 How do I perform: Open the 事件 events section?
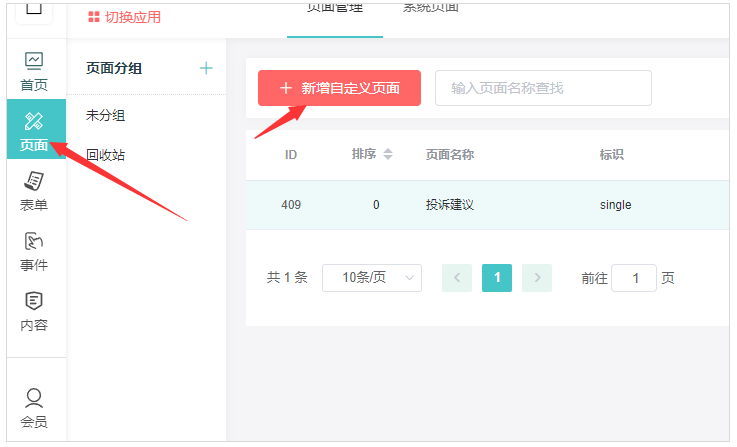(34, 251)
